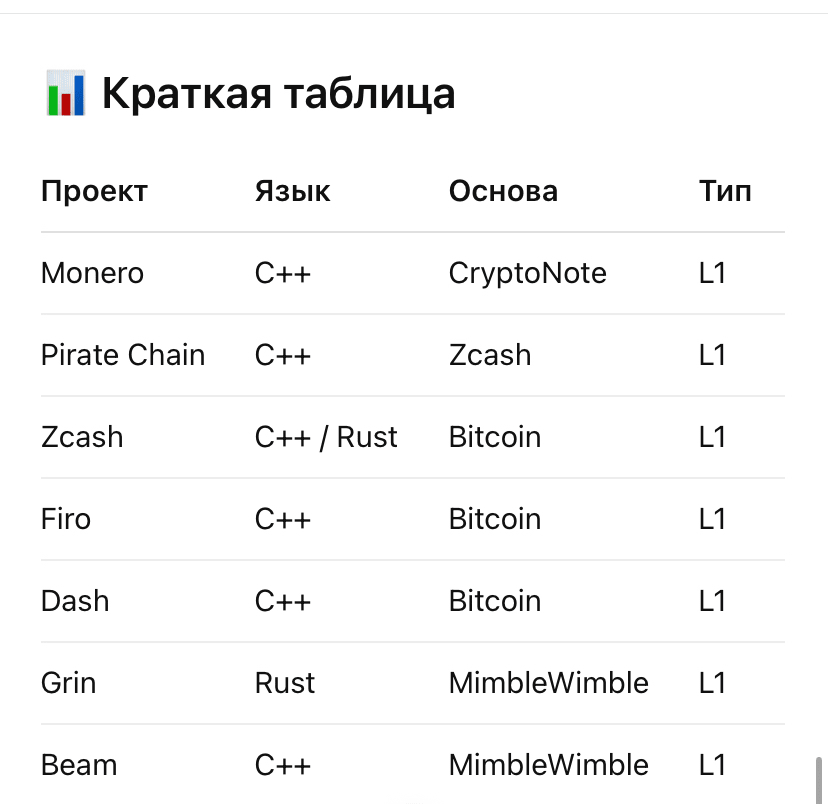Click the Firo project cell

tap(66, 519)
